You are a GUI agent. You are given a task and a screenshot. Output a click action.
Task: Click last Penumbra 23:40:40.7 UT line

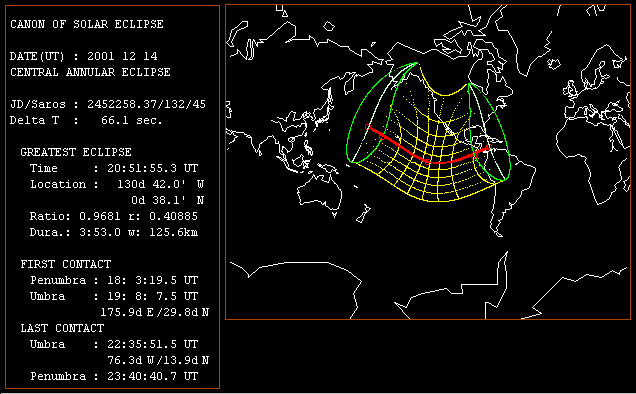click(114, 377)
